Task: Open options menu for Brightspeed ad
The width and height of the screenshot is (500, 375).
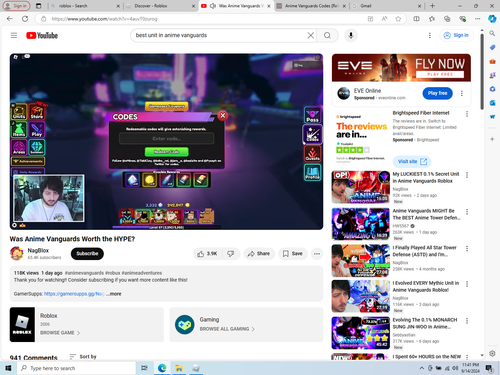Action: tap(467, 114)
